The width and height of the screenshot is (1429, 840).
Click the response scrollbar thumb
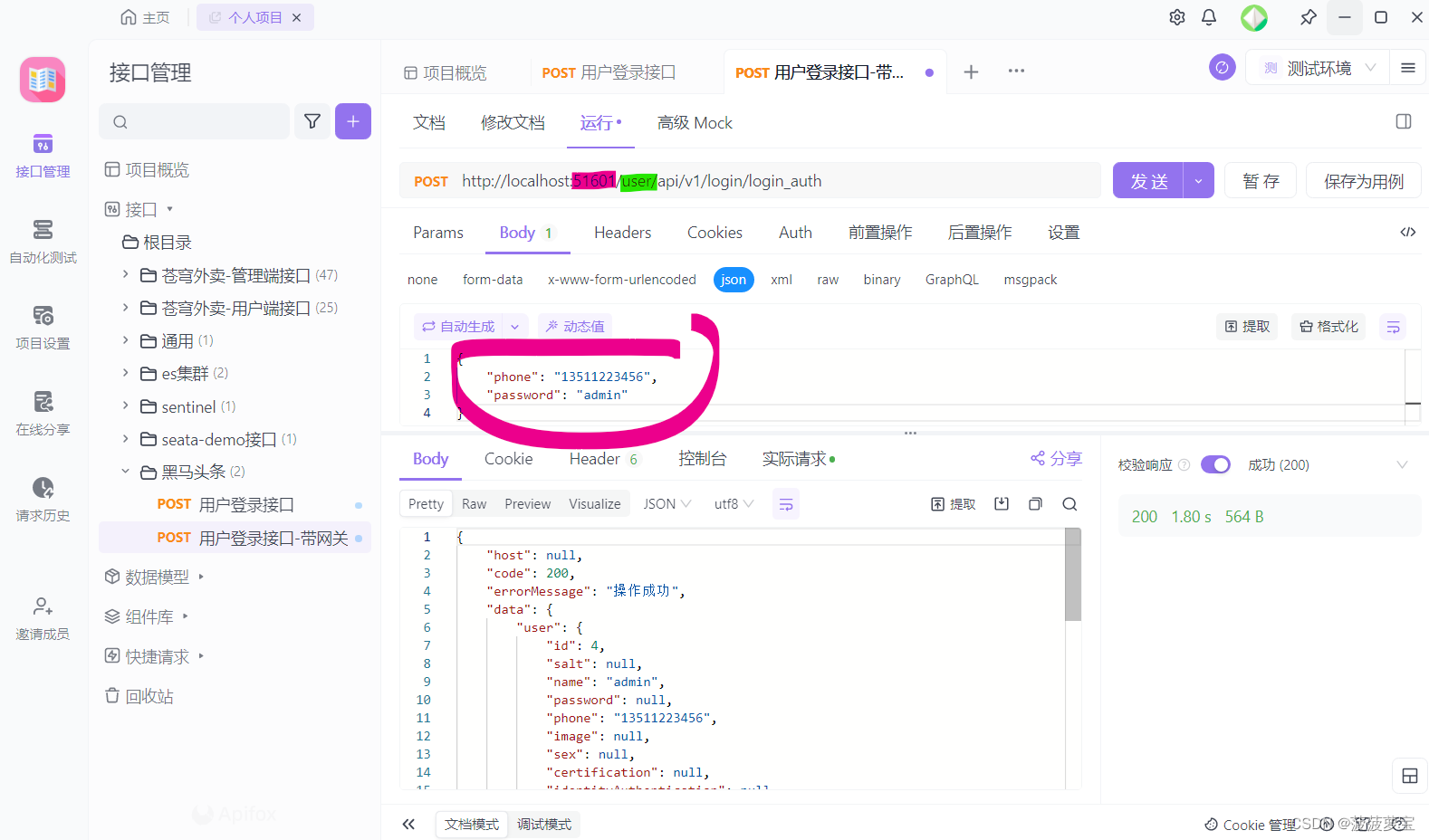click(1073, 576)
